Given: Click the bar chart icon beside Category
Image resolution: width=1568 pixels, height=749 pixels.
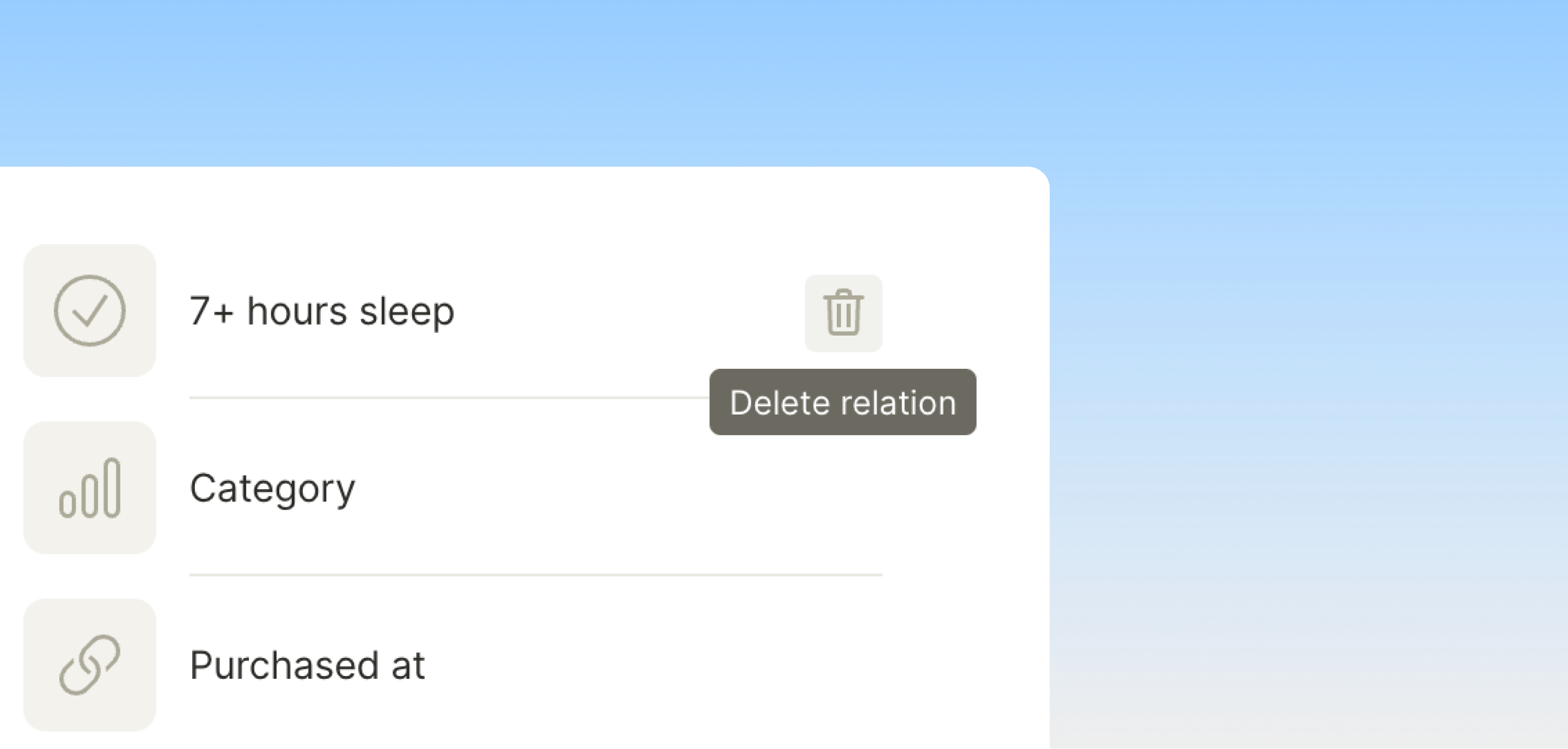Looking at the screenshot, I should pos(89,488).
